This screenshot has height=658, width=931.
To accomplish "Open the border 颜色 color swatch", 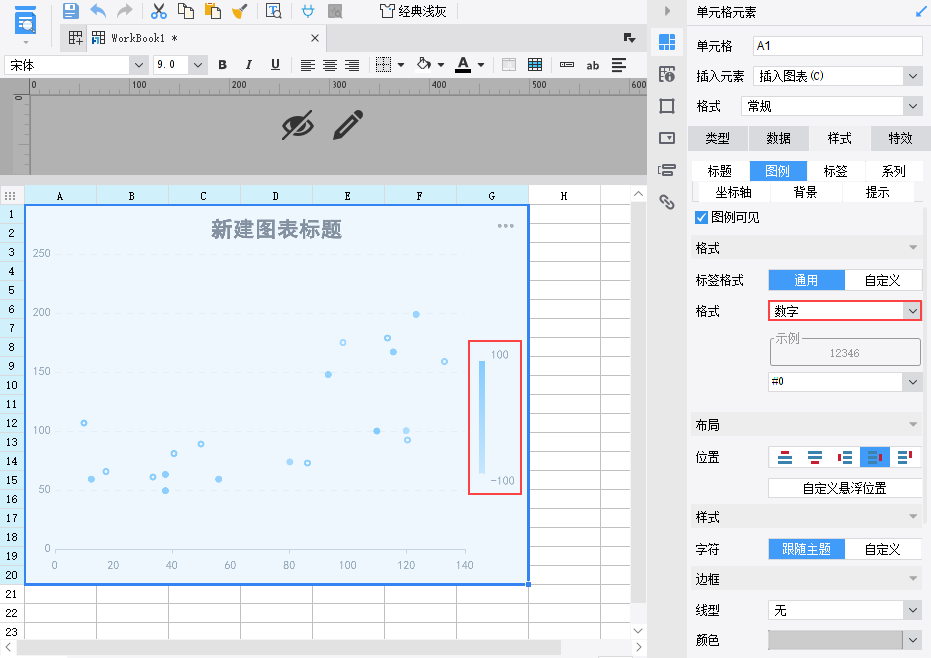I will pyautogui.click(x=844, y=640).
